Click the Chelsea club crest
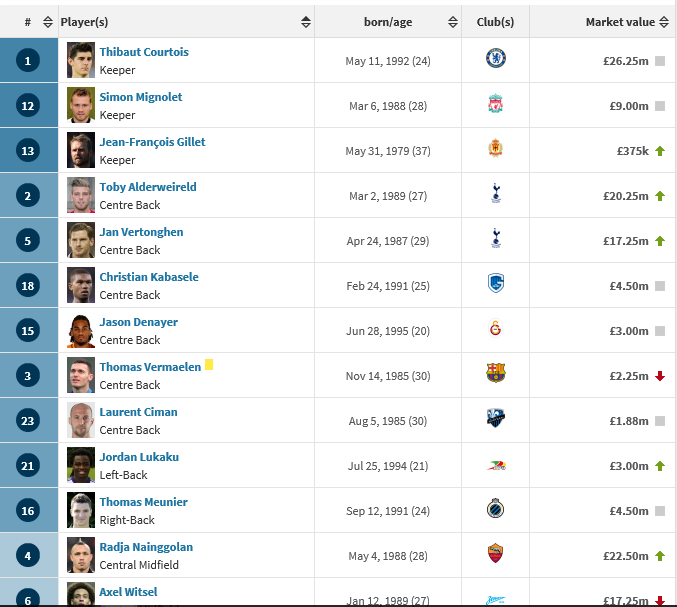The image size is (677, 607). point(496,58)
